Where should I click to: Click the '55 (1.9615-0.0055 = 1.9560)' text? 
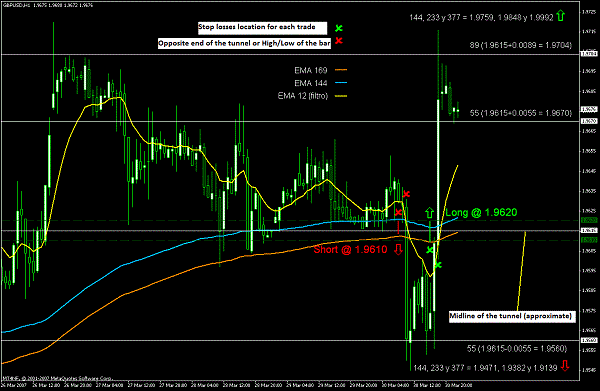[517, 349]
